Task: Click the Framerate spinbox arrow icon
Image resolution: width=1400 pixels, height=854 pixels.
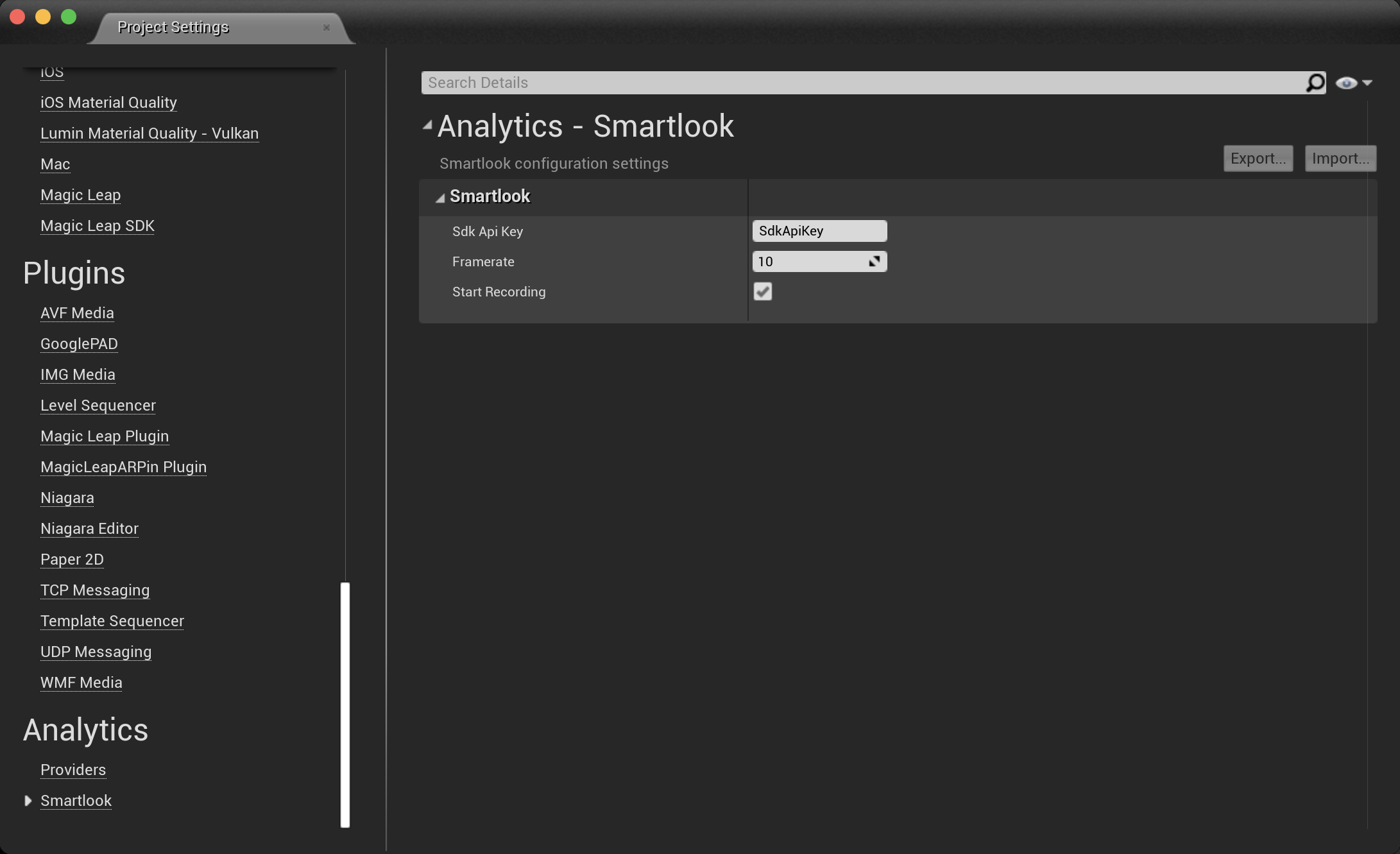Action: [x=874, y=261]
